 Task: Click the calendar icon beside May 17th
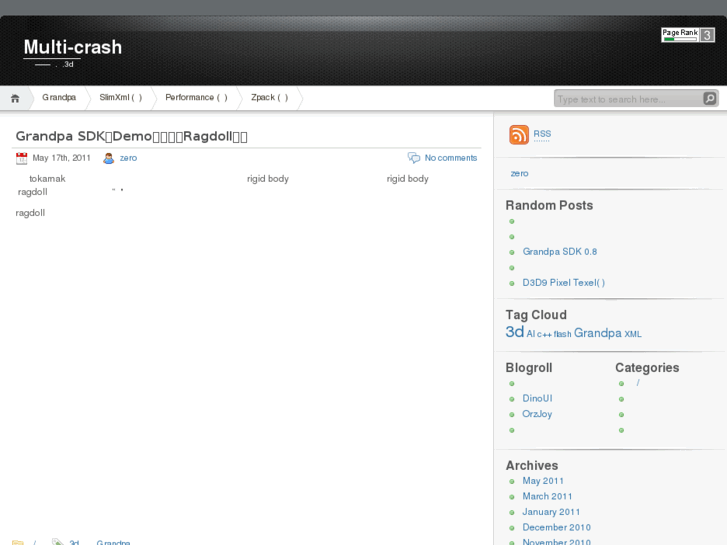[21, 159]
